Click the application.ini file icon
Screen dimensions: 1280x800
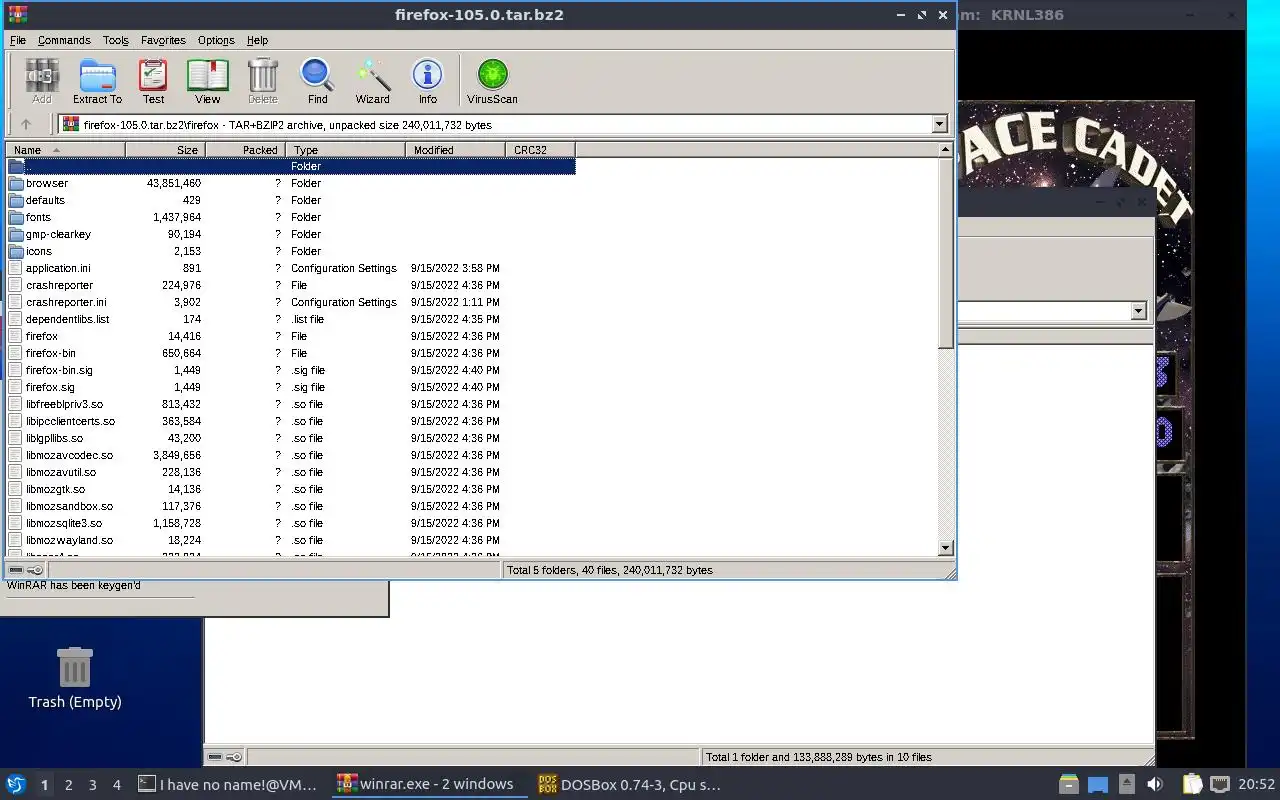[16, 268]
